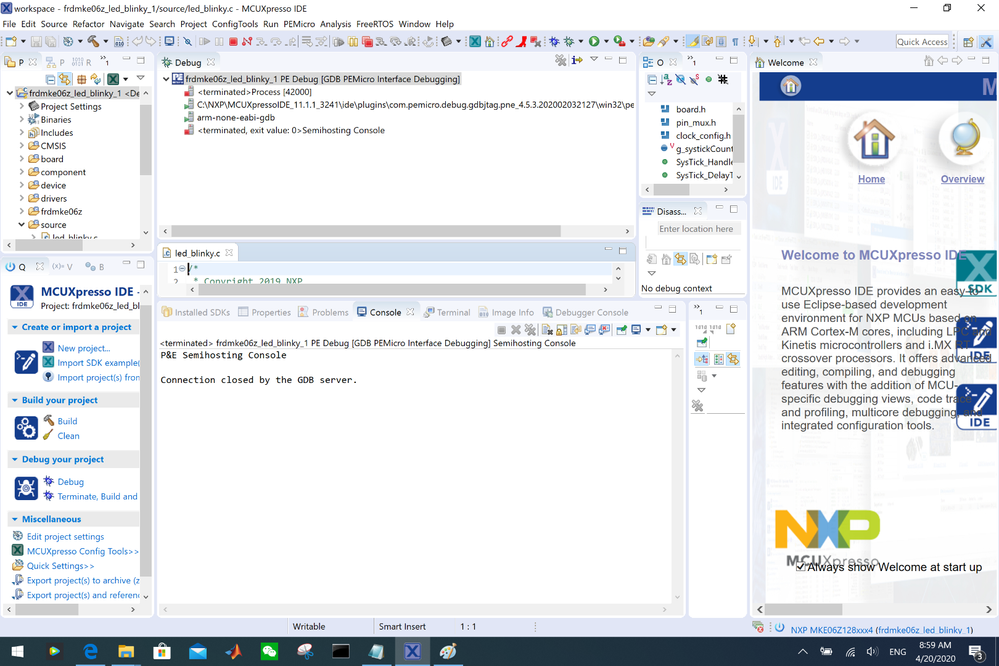Expand the Project Settings tree node
This screenshot has width=999, height=666.
click(22, 106)
